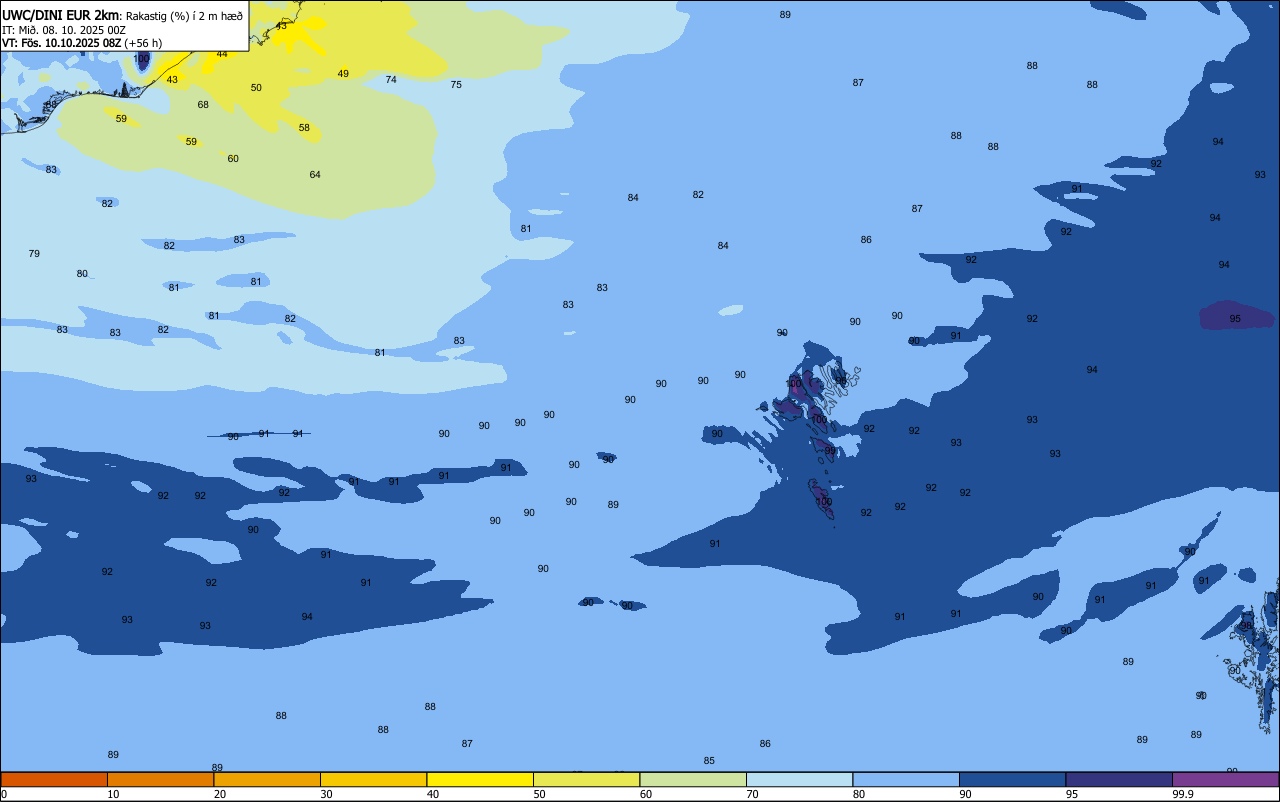Image resolution: width=1280 pixels, height=802 pixels.
Task: Click the '95' value inside the dark patch
Action: (x=1235, y=319)
